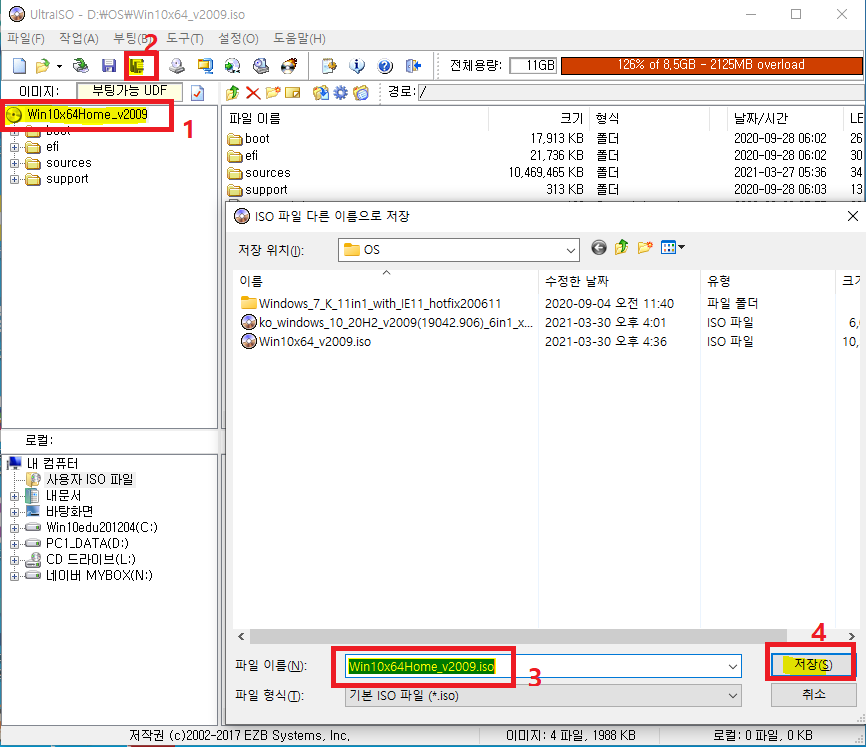Click the green Up folder arrow in image toolbar
866x747 pixels.
[233, 93]
